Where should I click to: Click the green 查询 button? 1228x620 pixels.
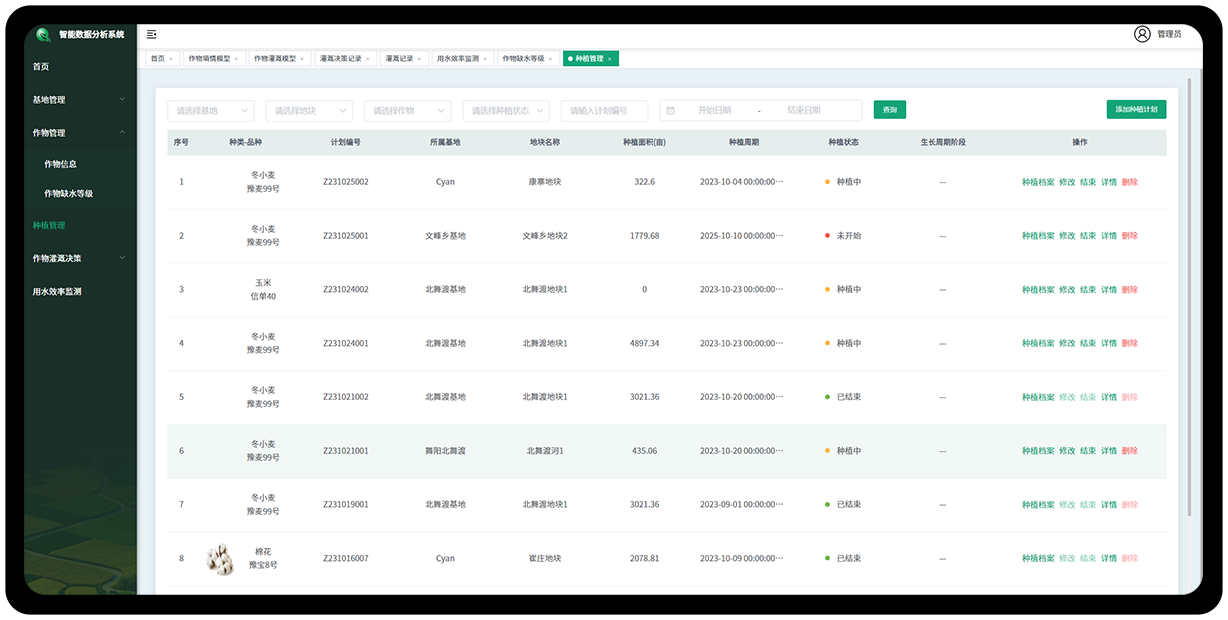[889, 110]
